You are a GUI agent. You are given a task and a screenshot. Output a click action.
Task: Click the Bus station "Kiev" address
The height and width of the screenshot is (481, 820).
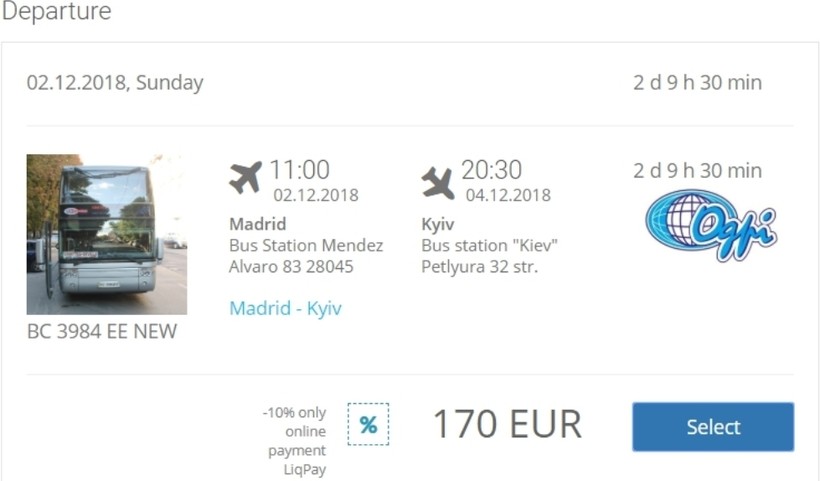point(489,256)
